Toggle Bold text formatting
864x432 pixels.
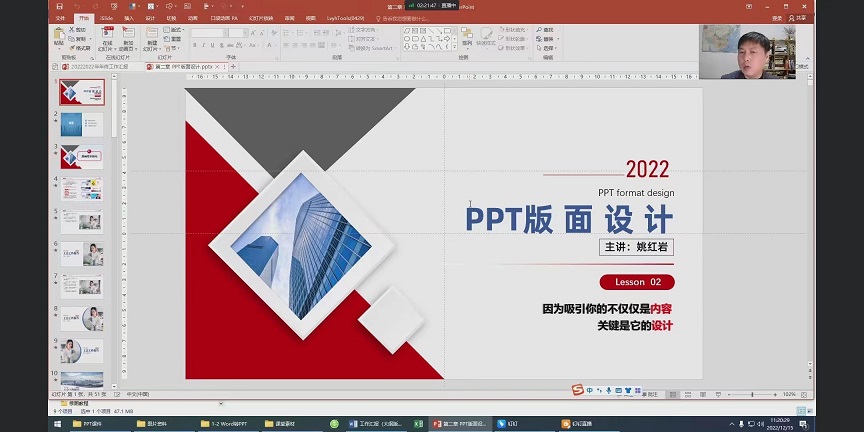(195, 45)
